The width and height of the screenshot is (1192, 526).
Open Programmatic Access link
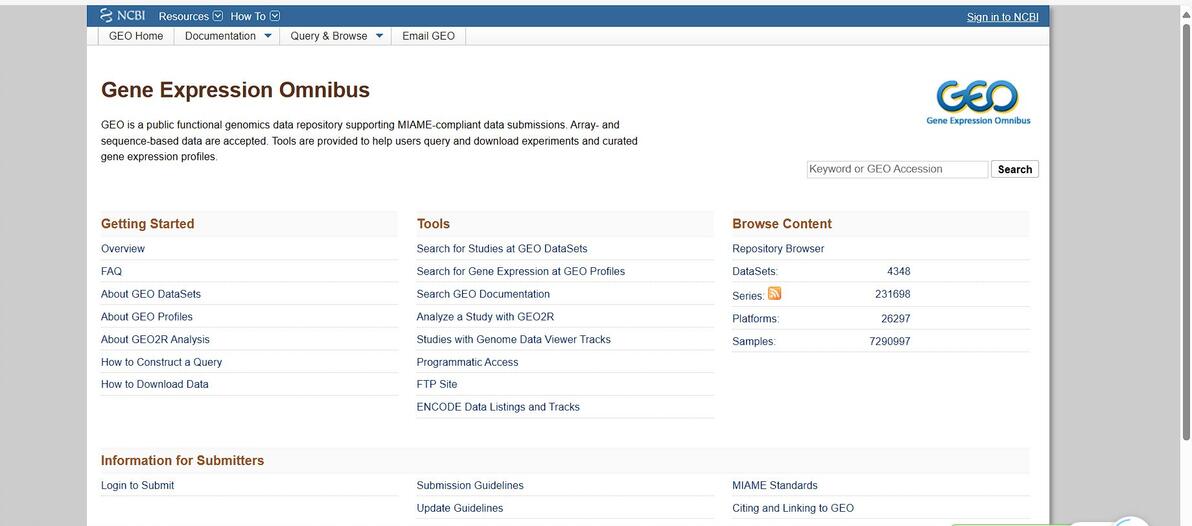pyautogui.click(x=468, y=363)
